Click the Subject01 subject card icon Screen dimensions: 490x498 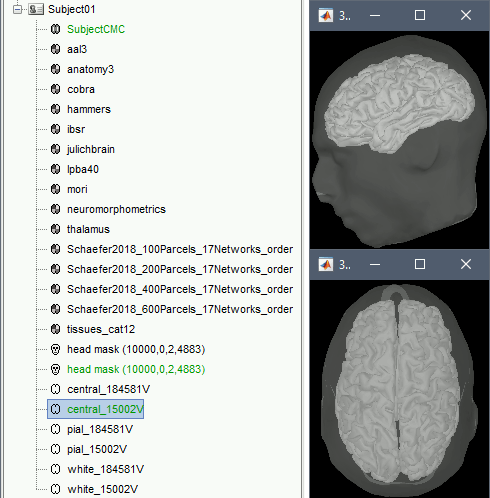[x=36, y=9]
